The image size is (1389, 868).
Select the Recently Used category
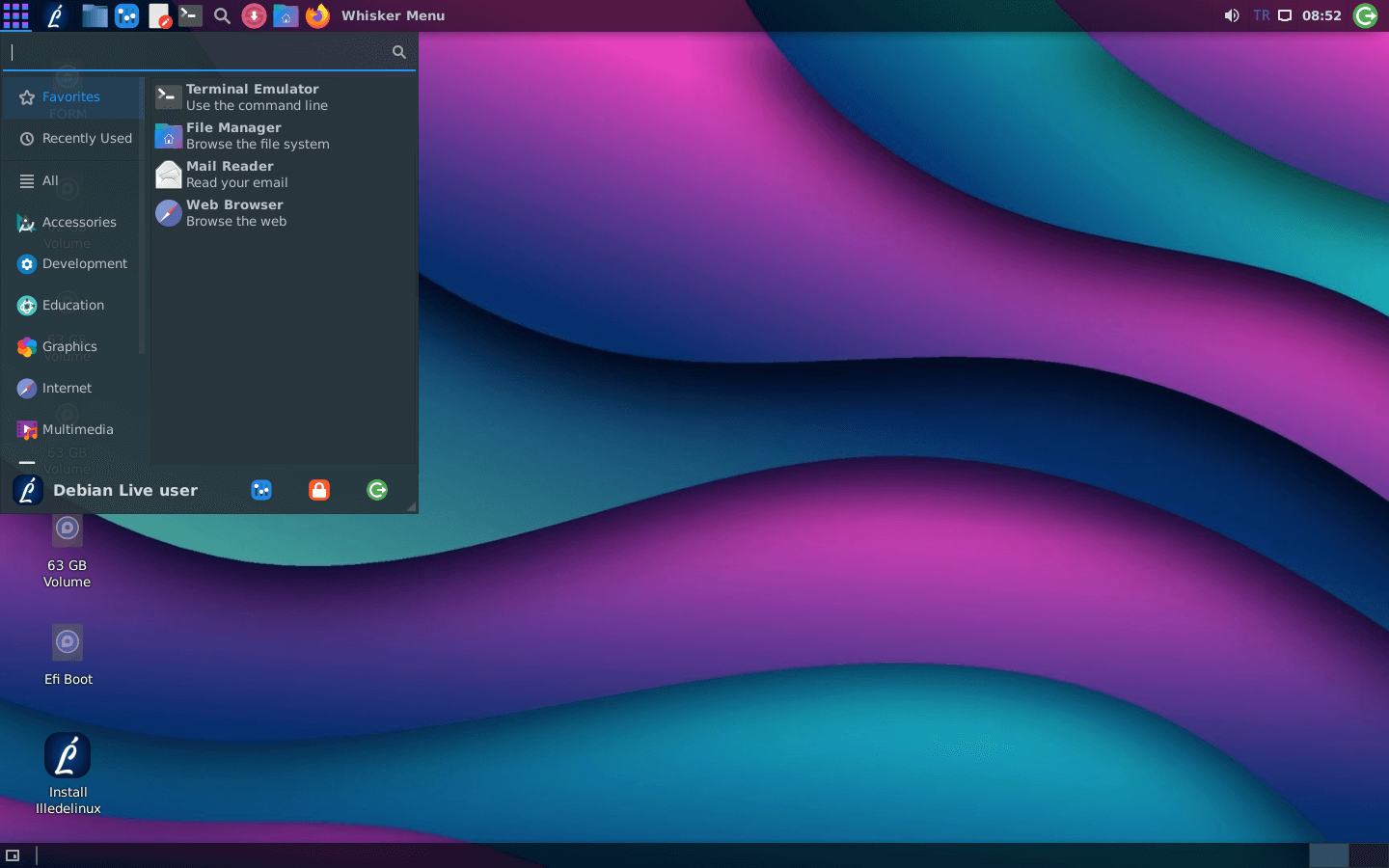coord(72,139)
